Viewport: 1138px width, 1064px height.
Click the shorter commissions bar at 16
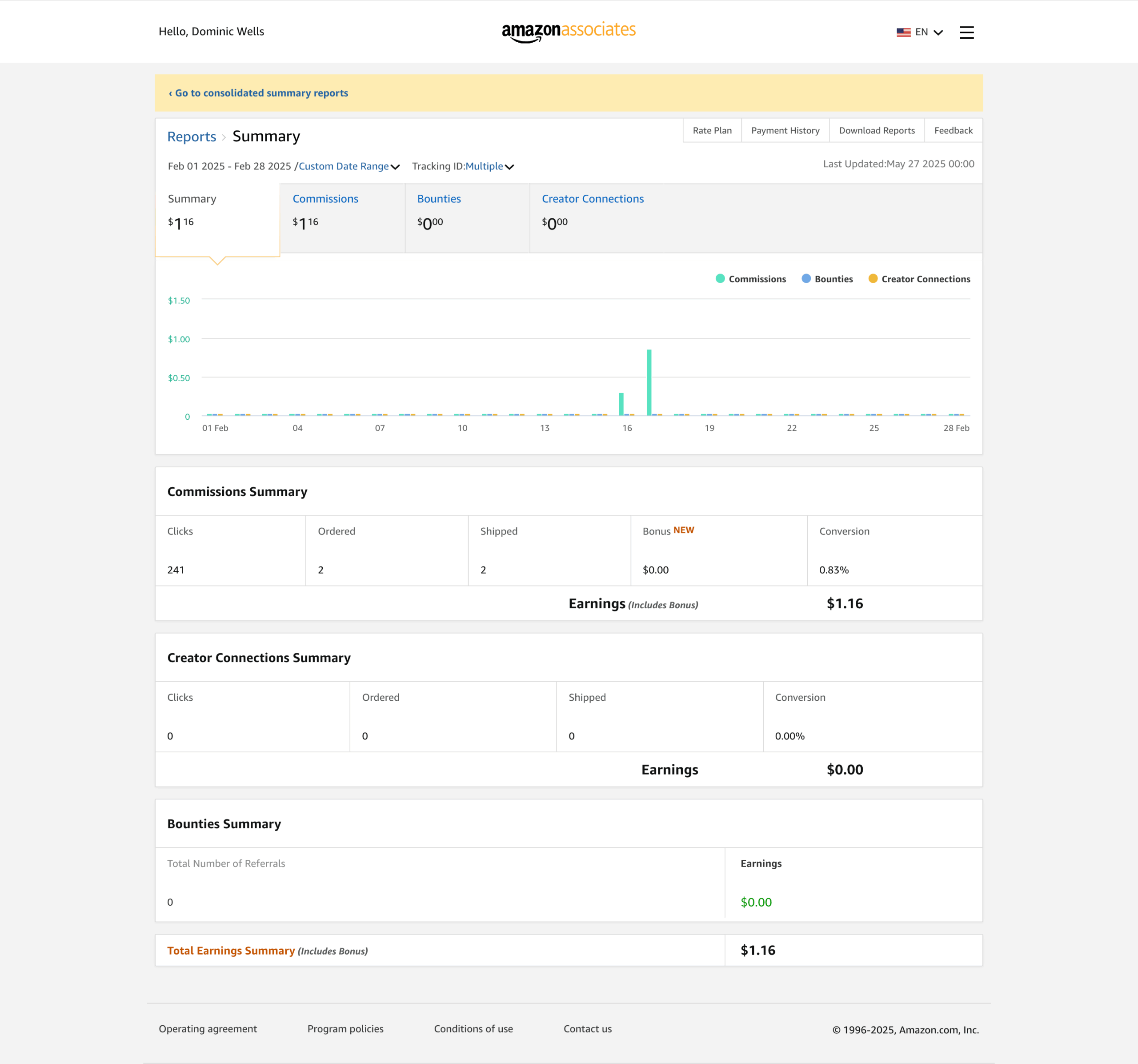point(621,404)
